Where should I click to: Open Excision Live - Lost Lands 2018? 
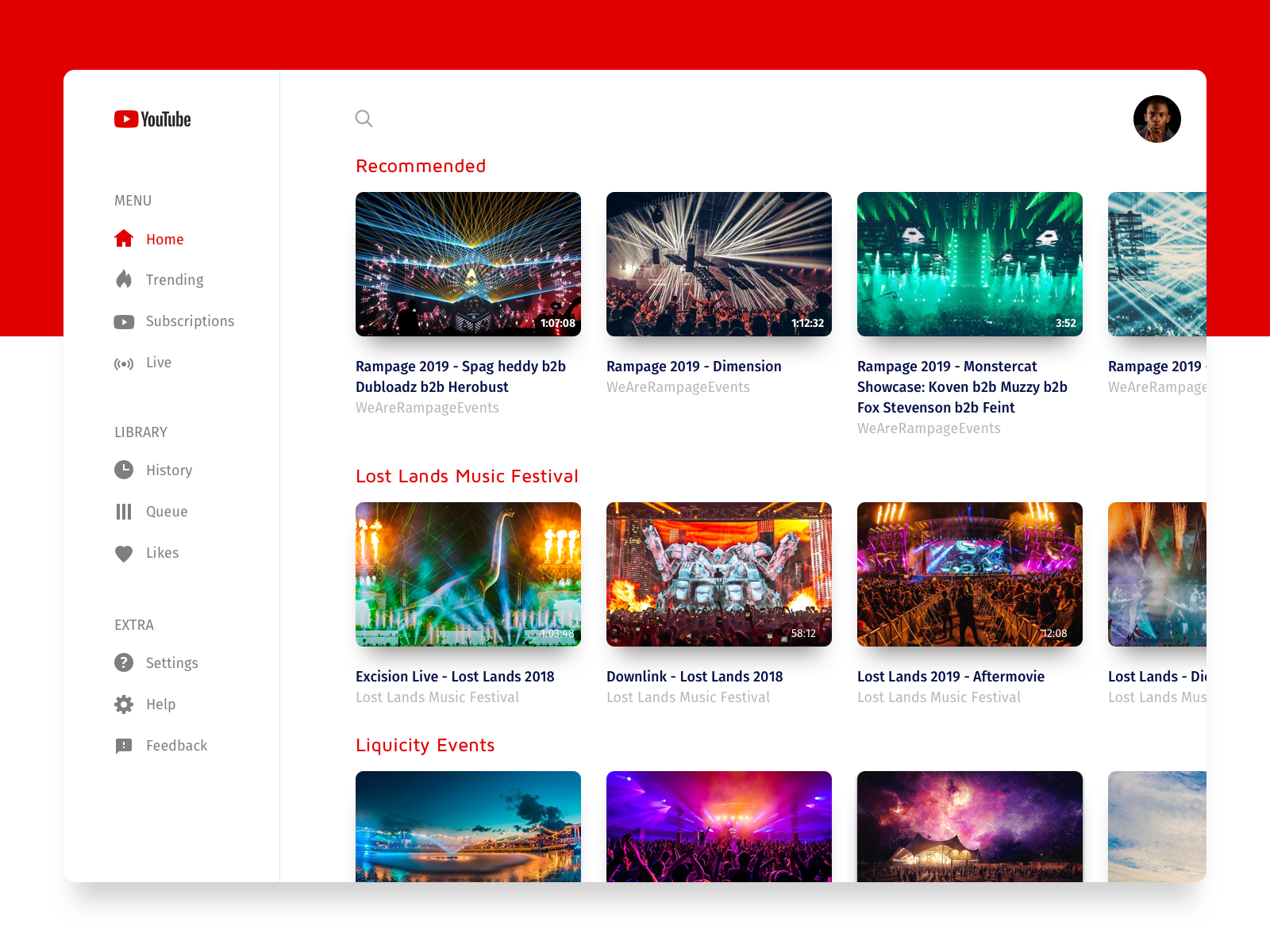point(454,676)
